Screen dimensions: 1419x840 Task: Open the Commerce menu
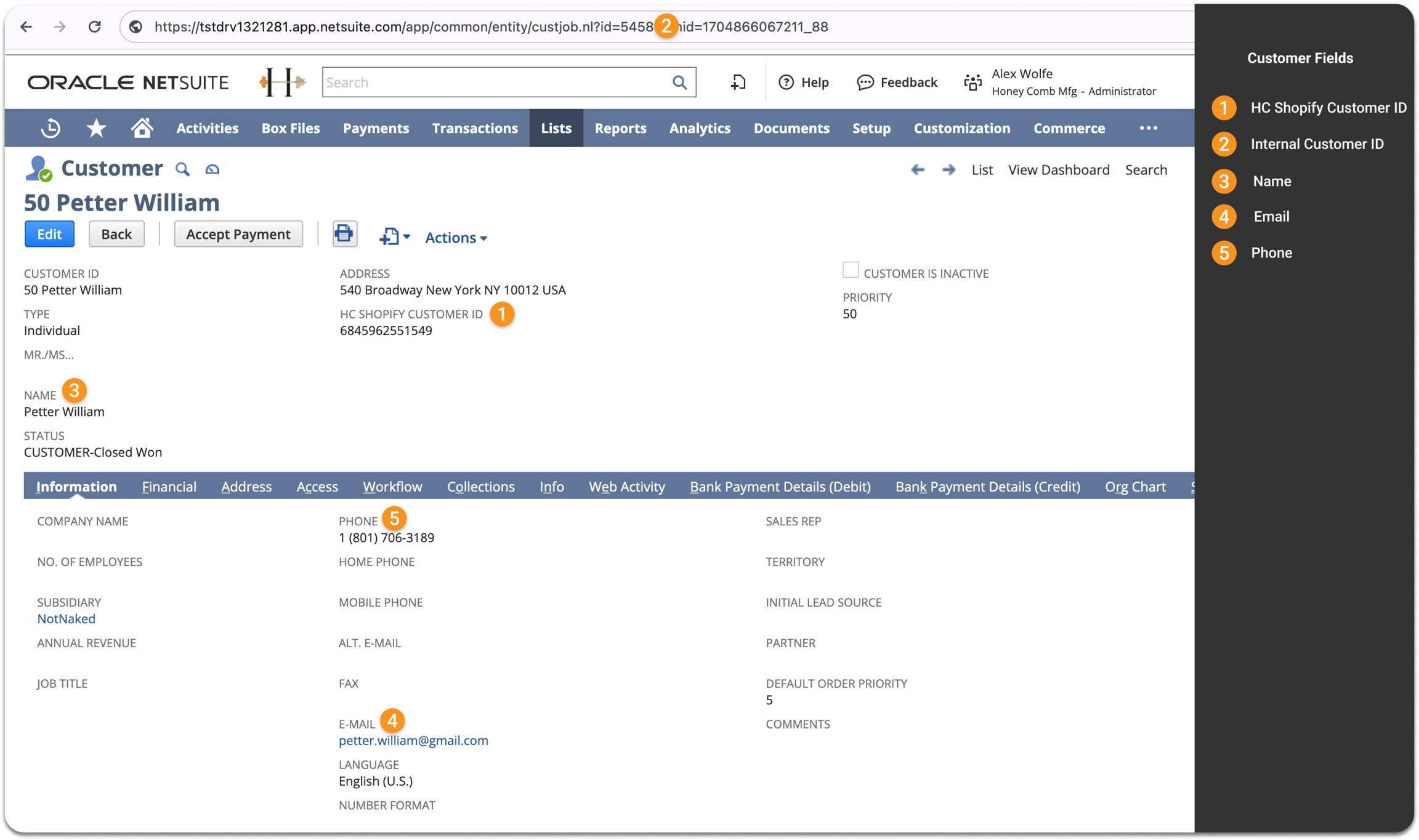pos(1069,128)
